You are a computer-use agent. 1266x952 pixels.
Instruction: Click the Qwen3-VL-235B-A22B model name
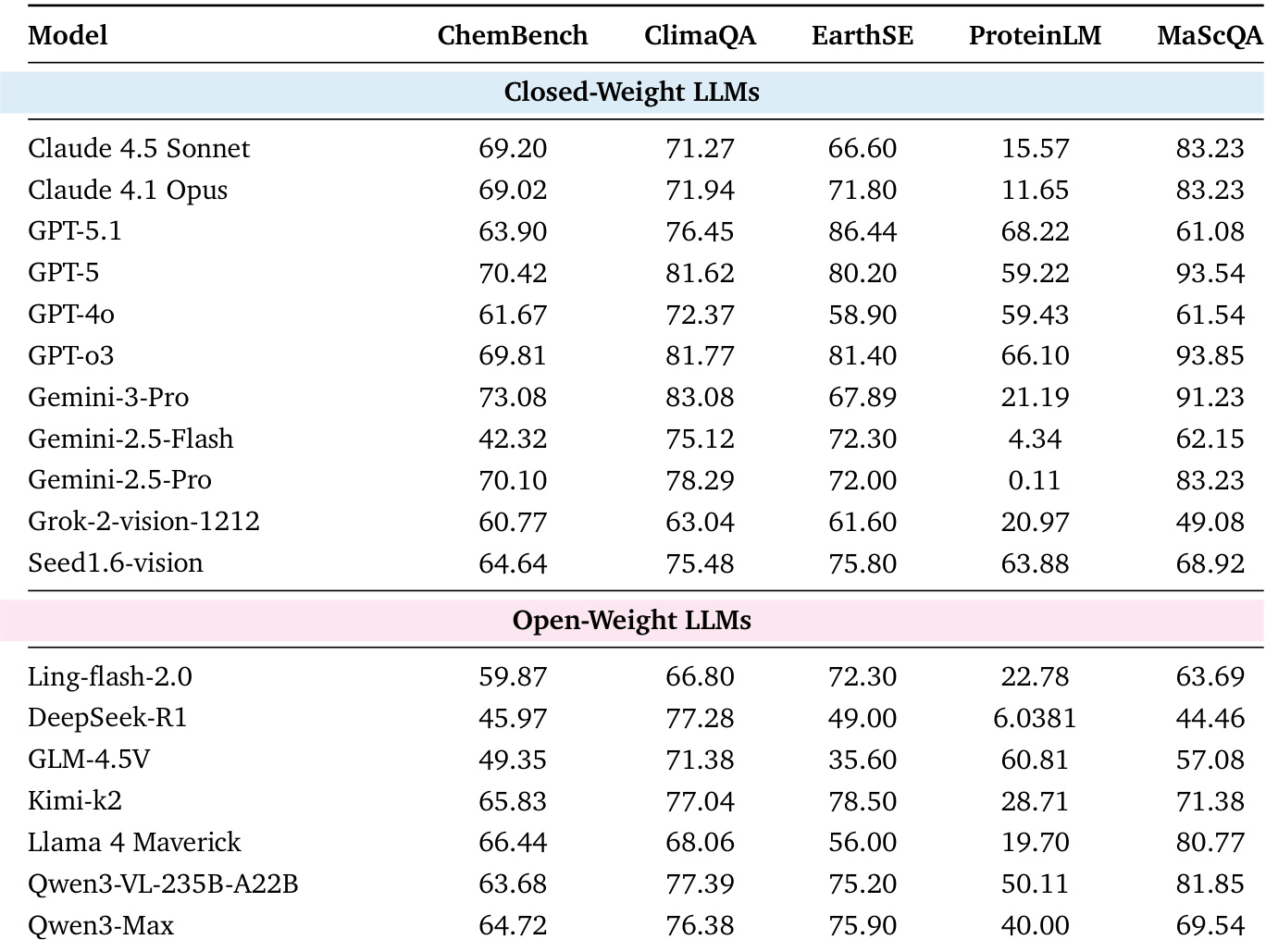(163, 884)
